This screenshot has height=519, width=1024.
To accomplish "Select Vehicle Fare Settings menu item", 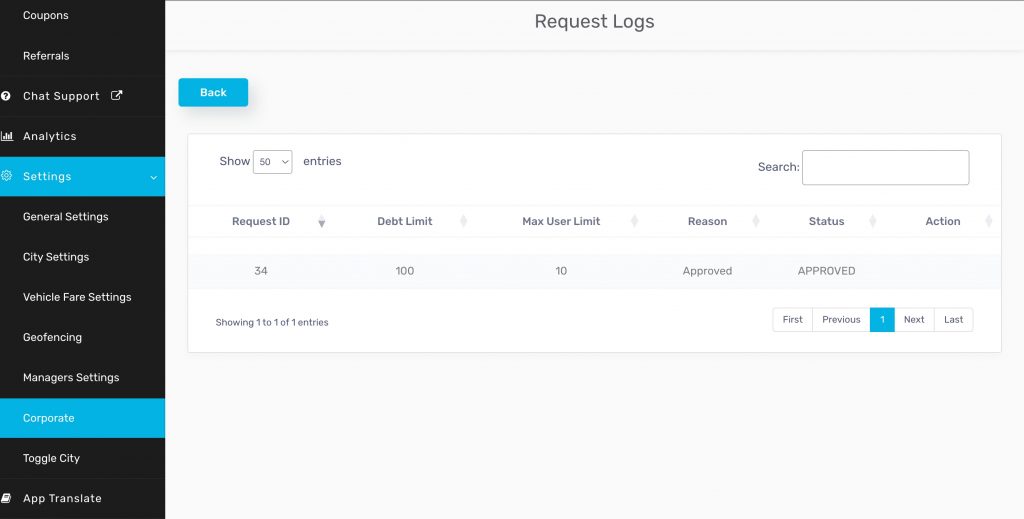I will coord(77,297).
